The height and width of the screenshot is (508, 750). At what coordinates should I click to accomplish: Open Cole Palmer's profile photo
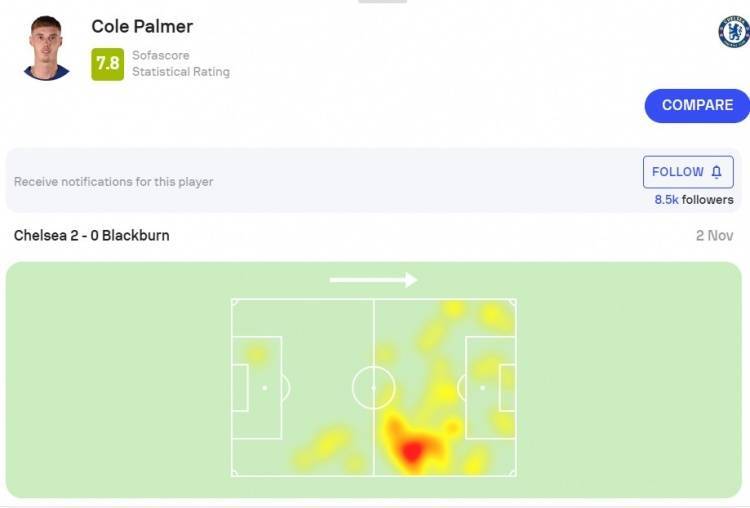(46, 48)
